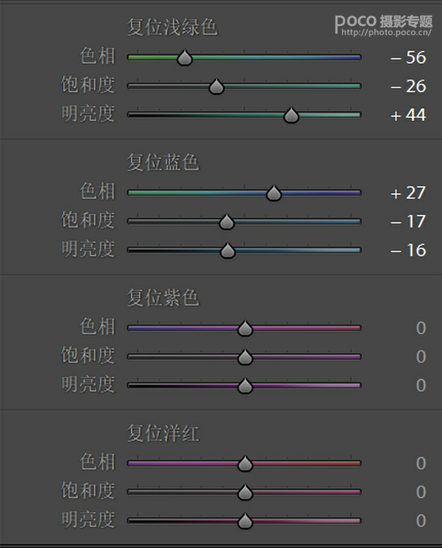Click the blue saturation value -17
Viewport: 442px width, 548px height.
tap(408, 222)
